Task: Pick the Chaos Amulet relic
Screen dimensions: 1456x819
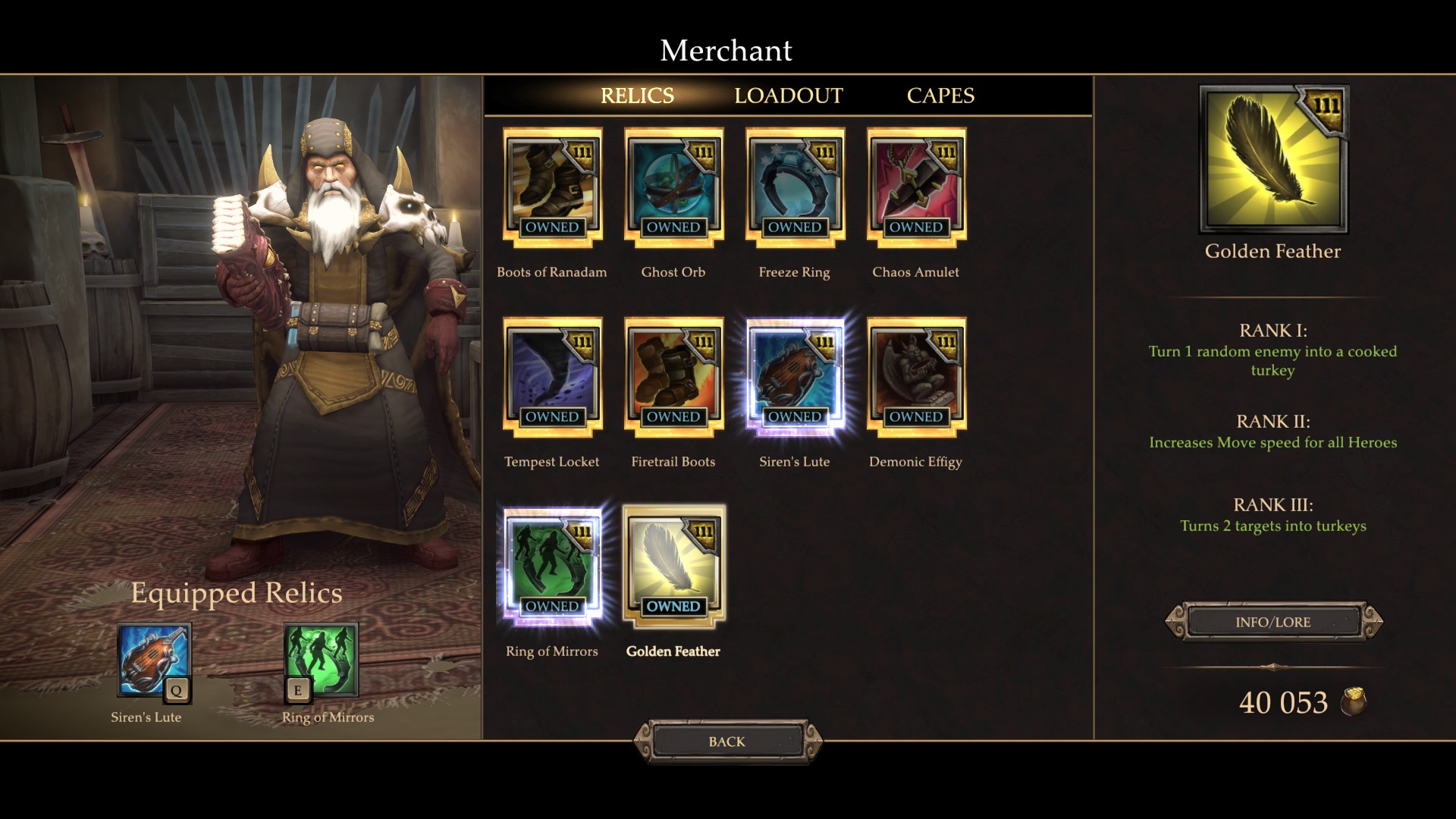Action: pos(916,187)
